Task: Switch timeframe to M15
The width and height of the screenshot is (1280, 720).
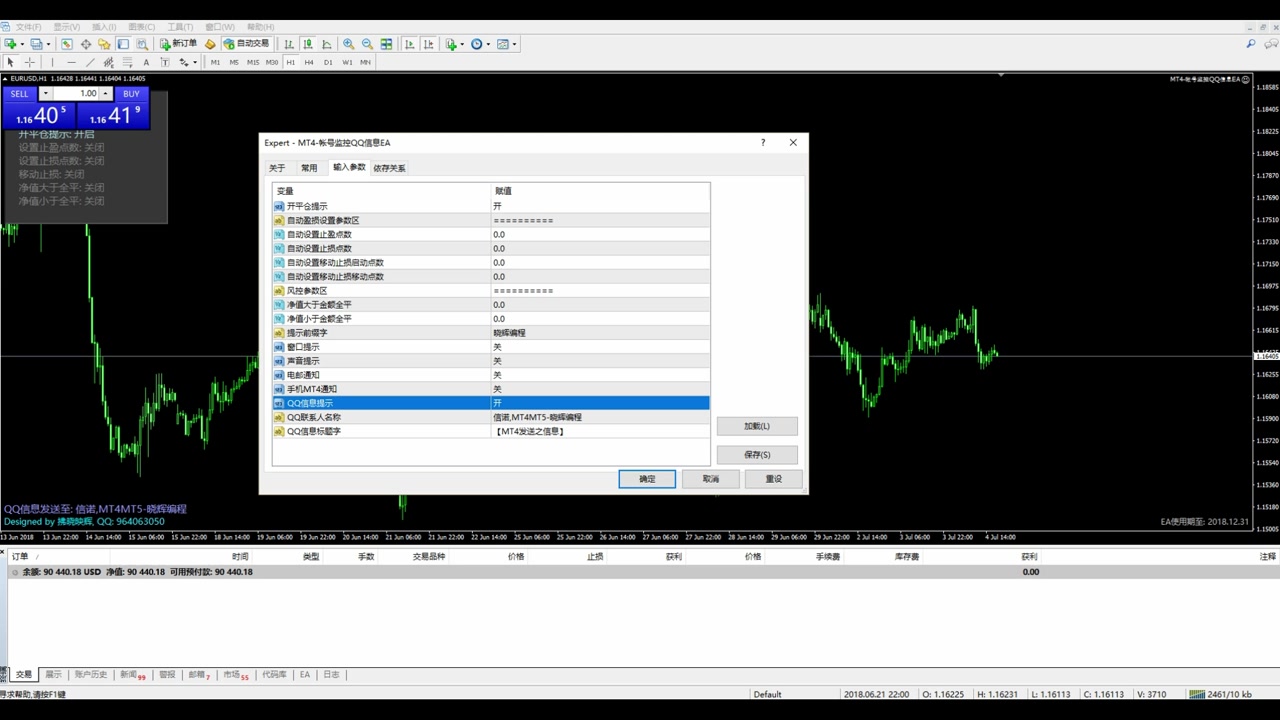Action: click(253, 62)
